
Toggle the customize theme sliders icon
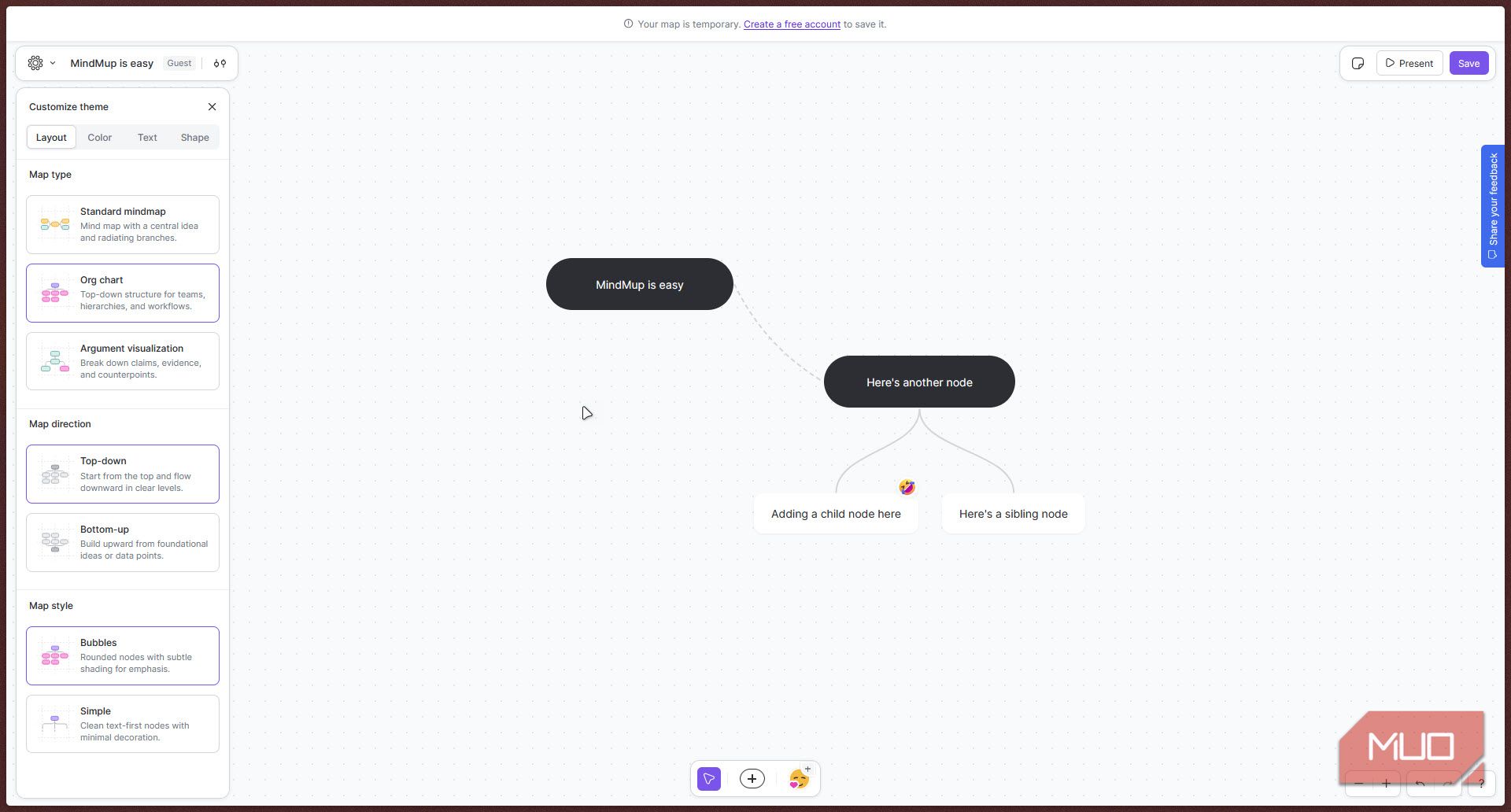click(x=220, y=63)
